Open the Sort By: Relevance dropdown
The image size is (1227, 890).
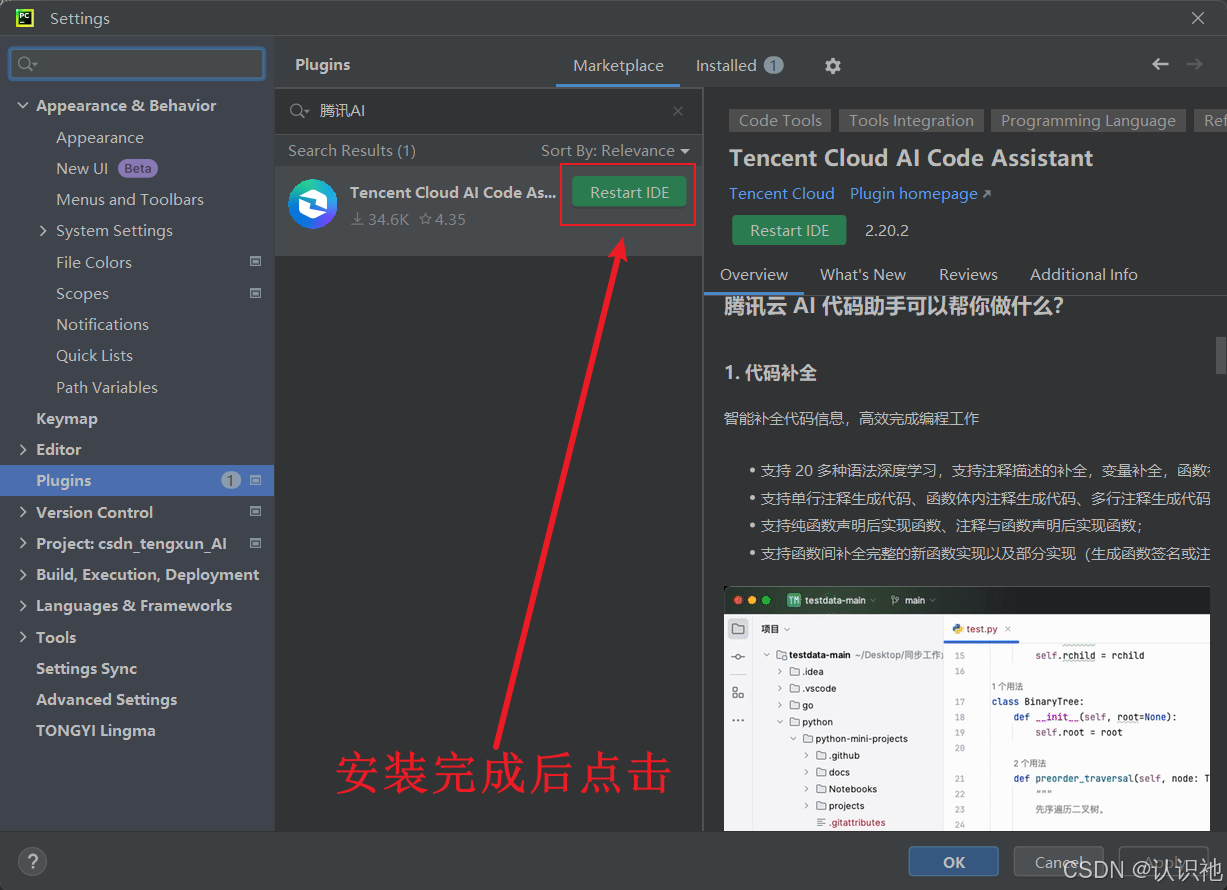[x=615, y=150]
